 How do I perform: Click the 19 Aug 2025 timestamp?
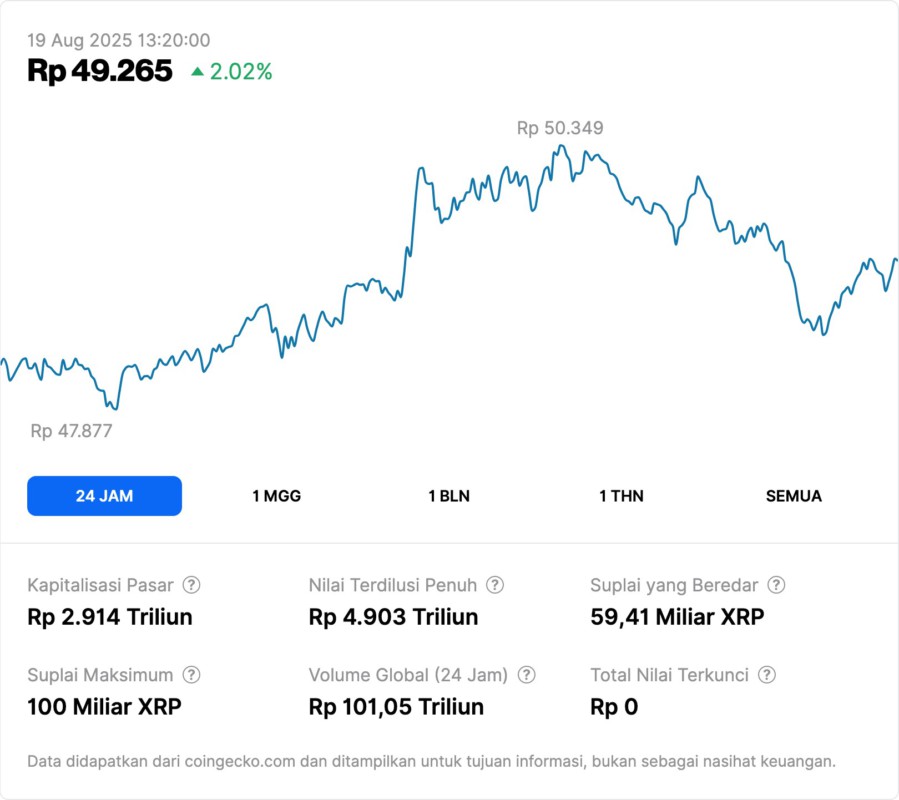coord(118,40)
